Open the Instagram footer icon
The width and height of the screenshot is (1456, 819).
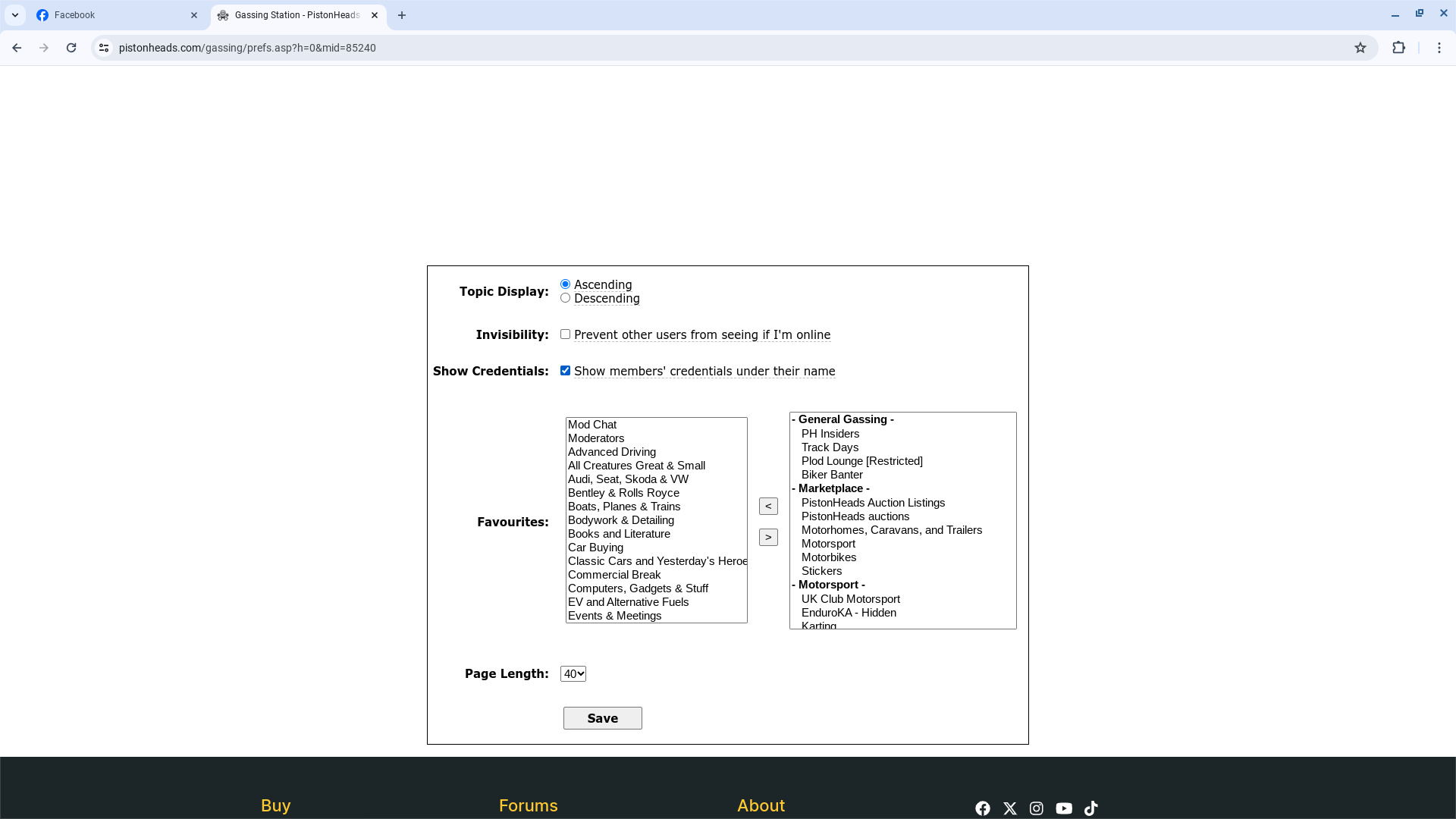point(1037,808)
